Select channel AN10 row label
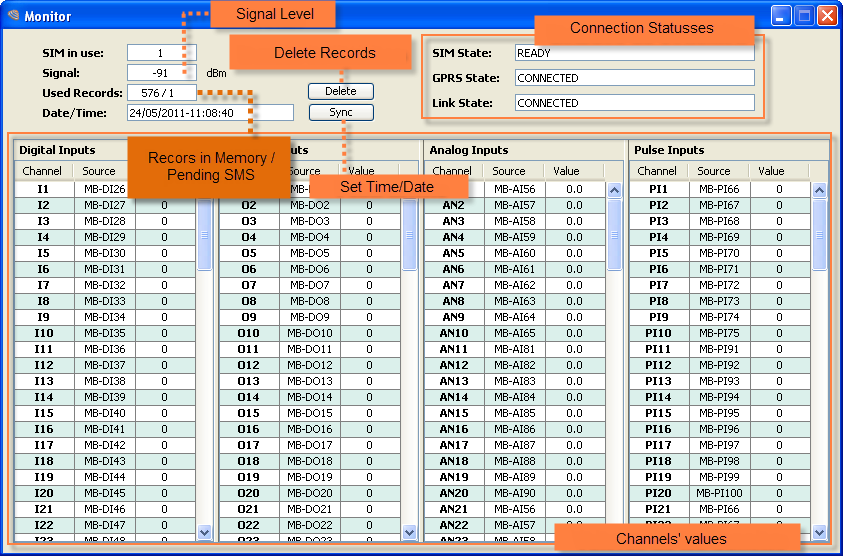843x556 pixels. (x=454, y=333)
